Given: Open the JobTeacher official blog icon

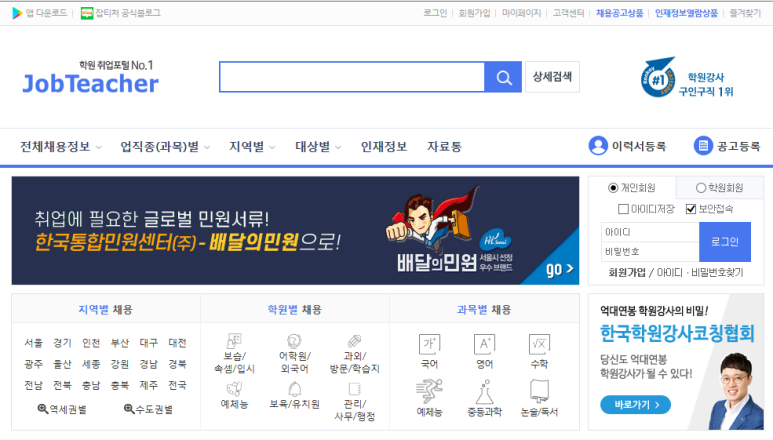Looking at the screenshot, I should pos(87,13).
